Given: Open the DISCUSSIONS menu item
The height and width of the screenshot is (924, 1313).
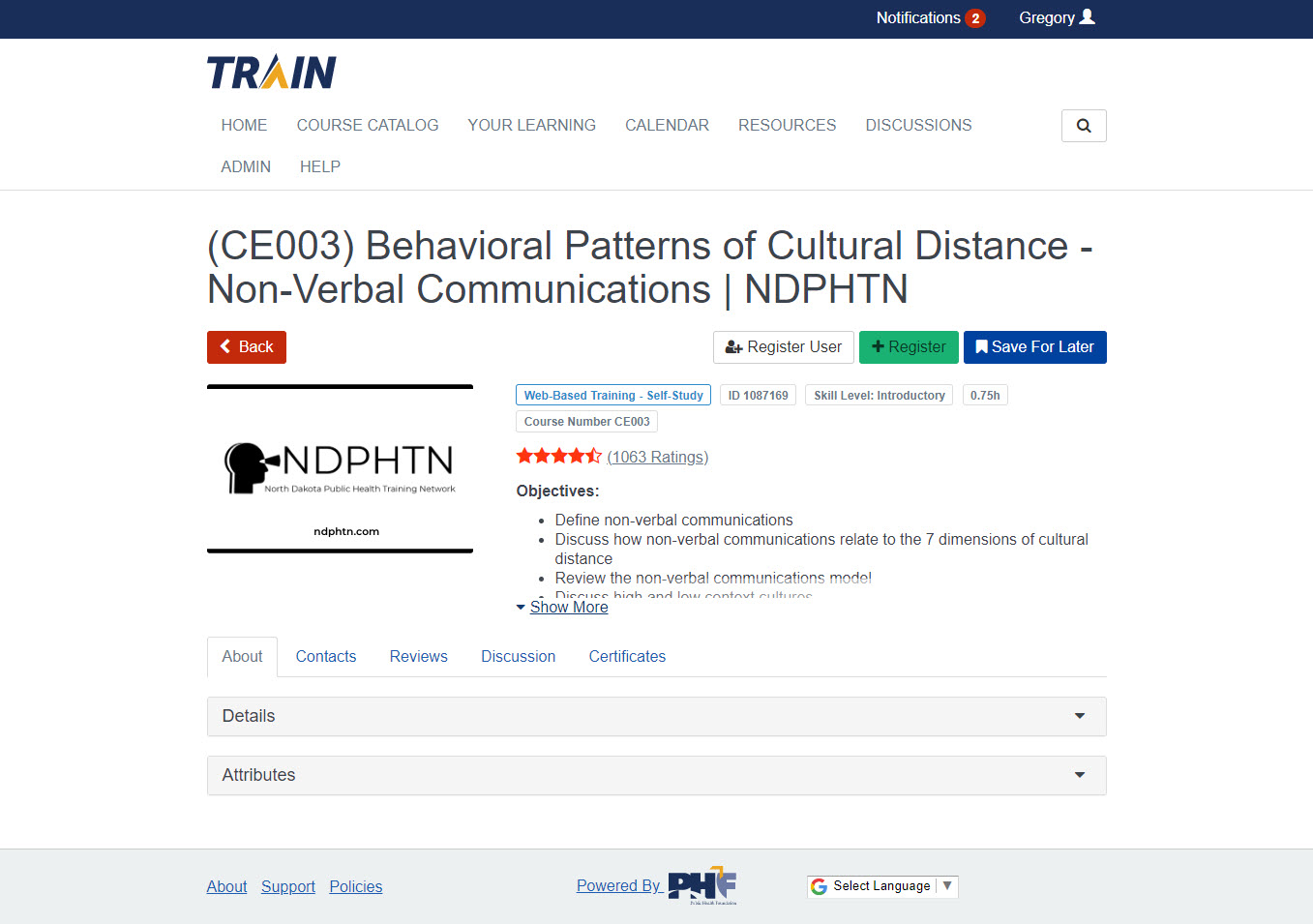Looking at the screenshot, I should [918, 125].
